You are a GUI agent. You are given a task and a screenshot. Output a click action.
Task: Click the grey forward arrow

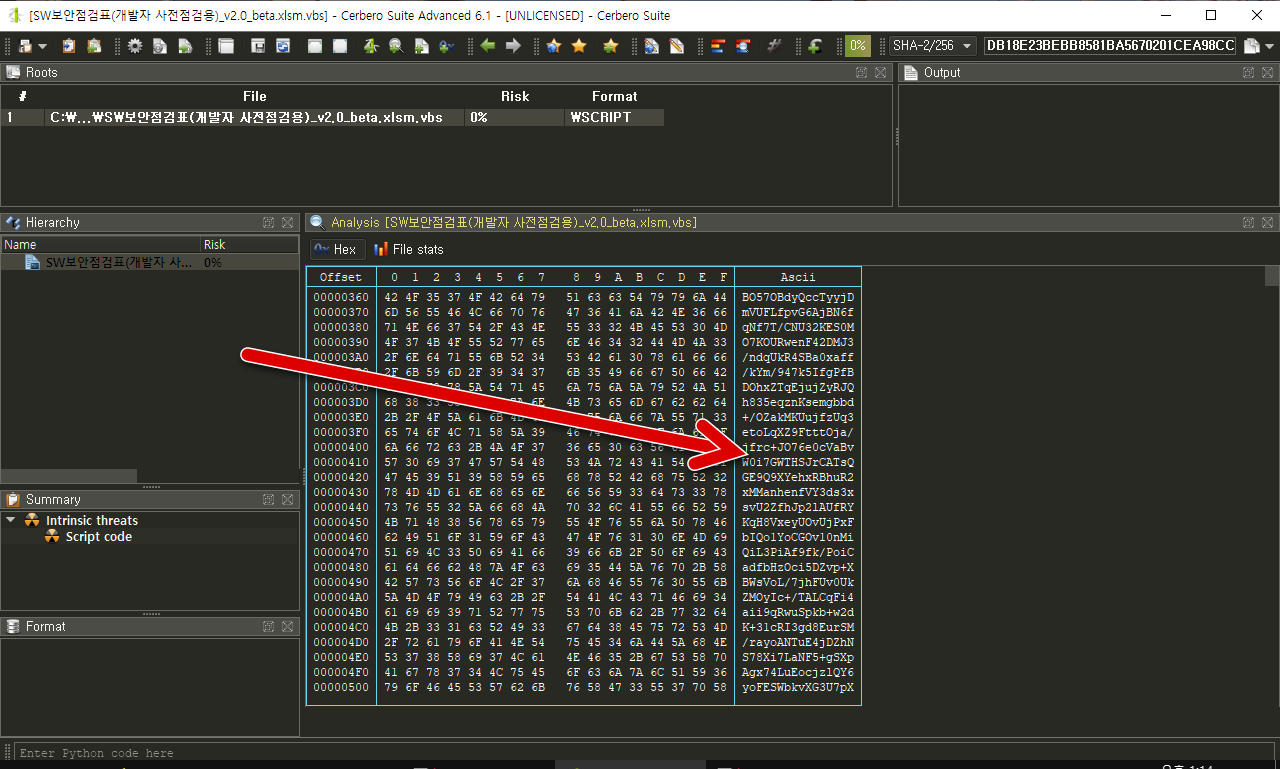click(513, 46)
